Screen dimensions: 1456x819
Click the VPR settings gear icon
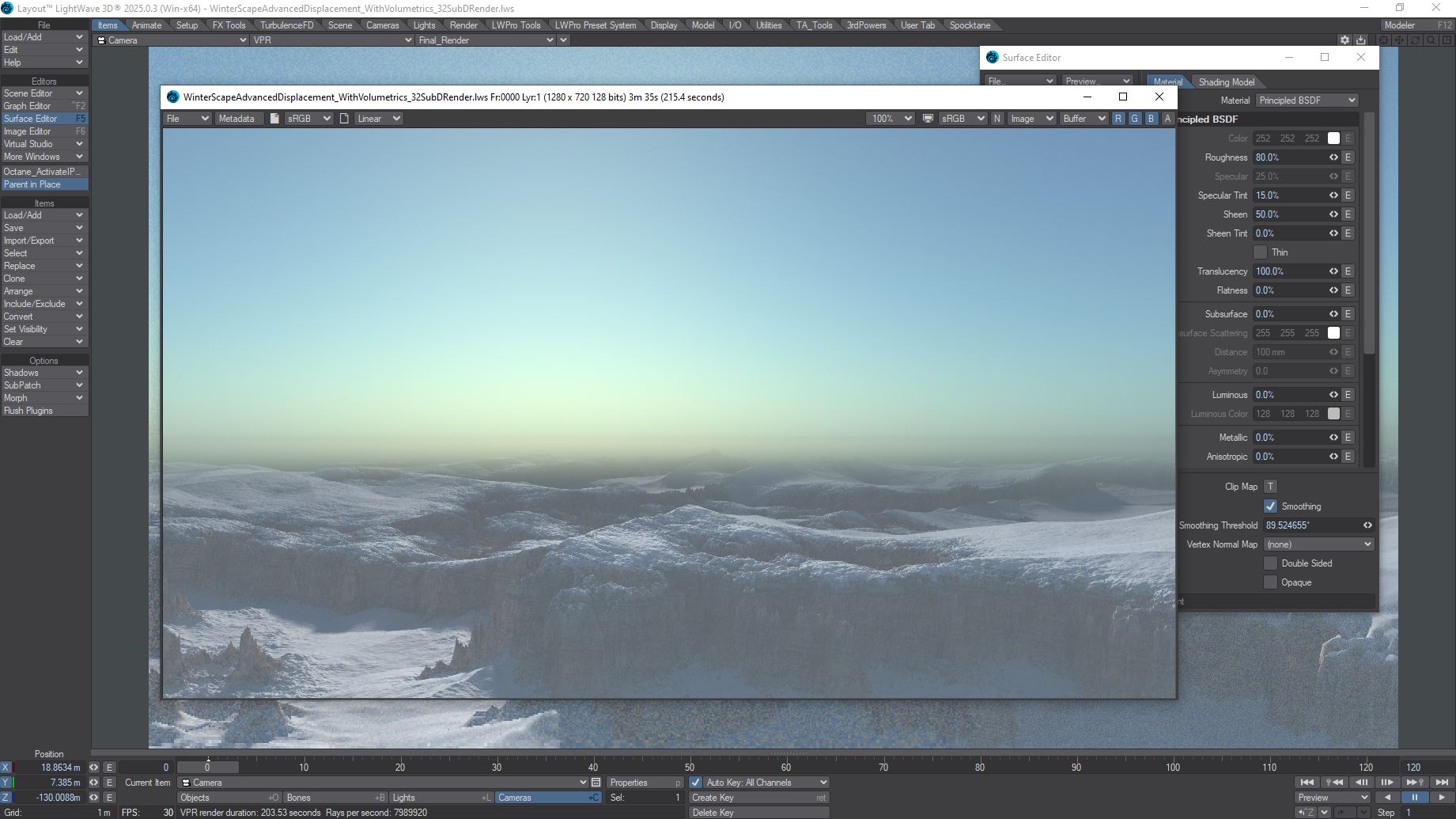[1344, 40]
